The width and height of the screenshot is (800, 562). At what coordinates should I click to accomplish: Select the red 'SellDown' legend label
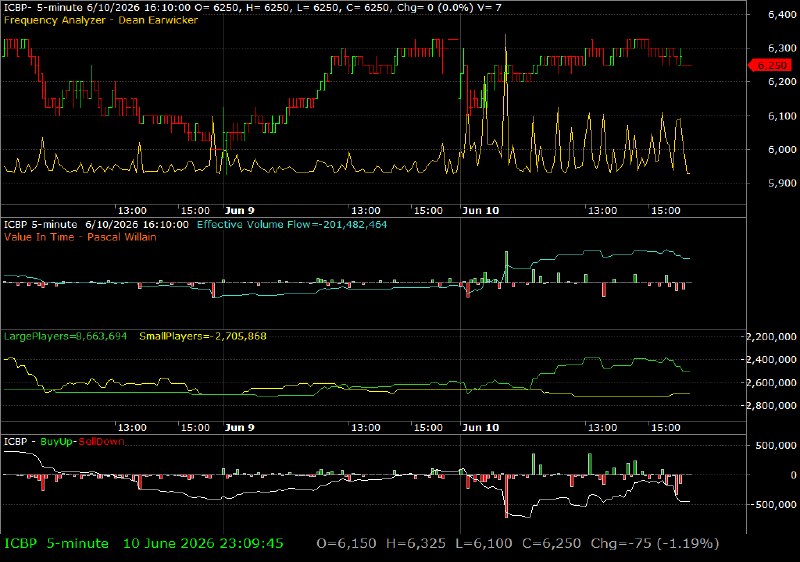point(101,442)
